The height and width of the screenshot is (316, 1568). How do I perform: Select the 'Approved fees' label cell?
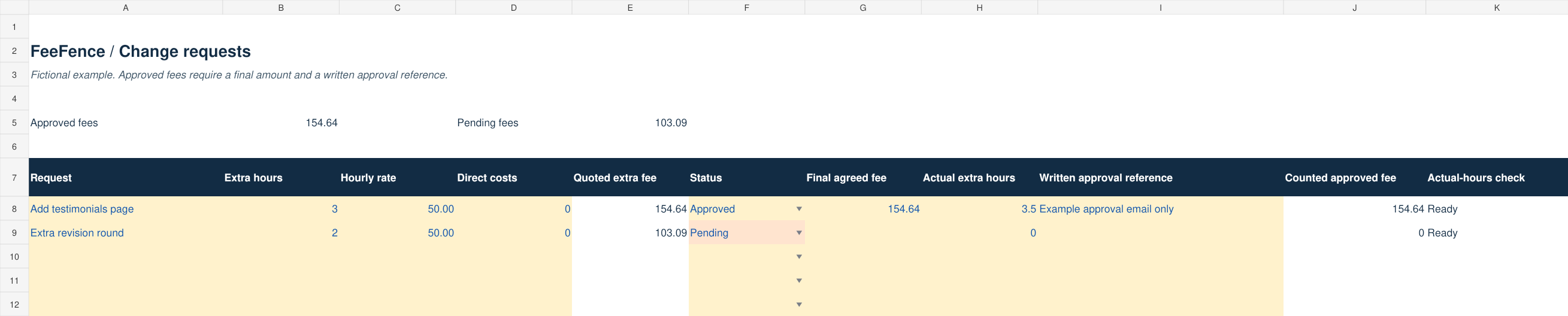click(125, 123)
